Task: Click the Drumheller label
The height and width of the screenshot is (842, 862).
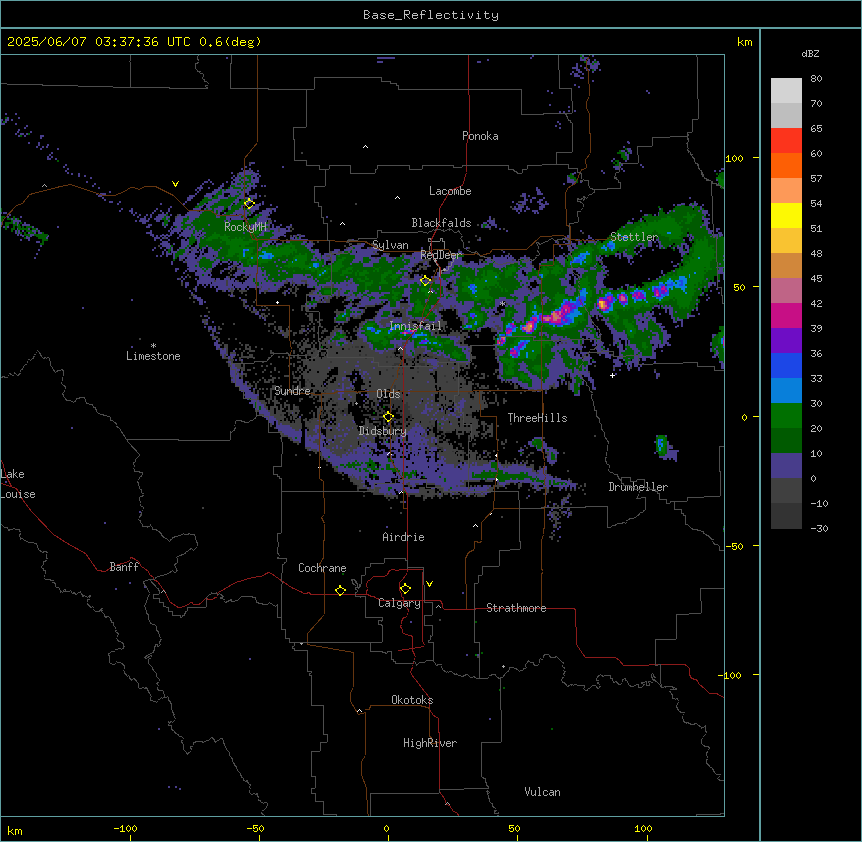Action: pos(638,487)
